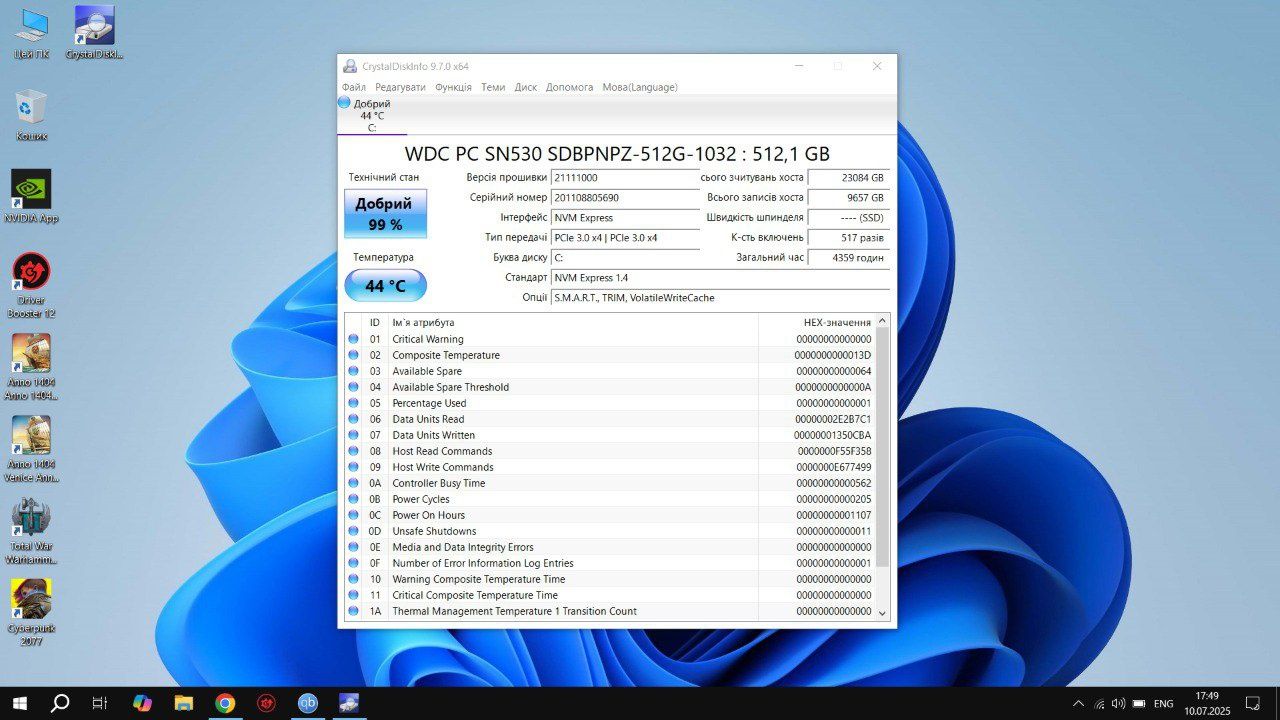Click the Добрий 99 % health status button
This screenshot has height=720, width=1280.
[x=385, y=213]
